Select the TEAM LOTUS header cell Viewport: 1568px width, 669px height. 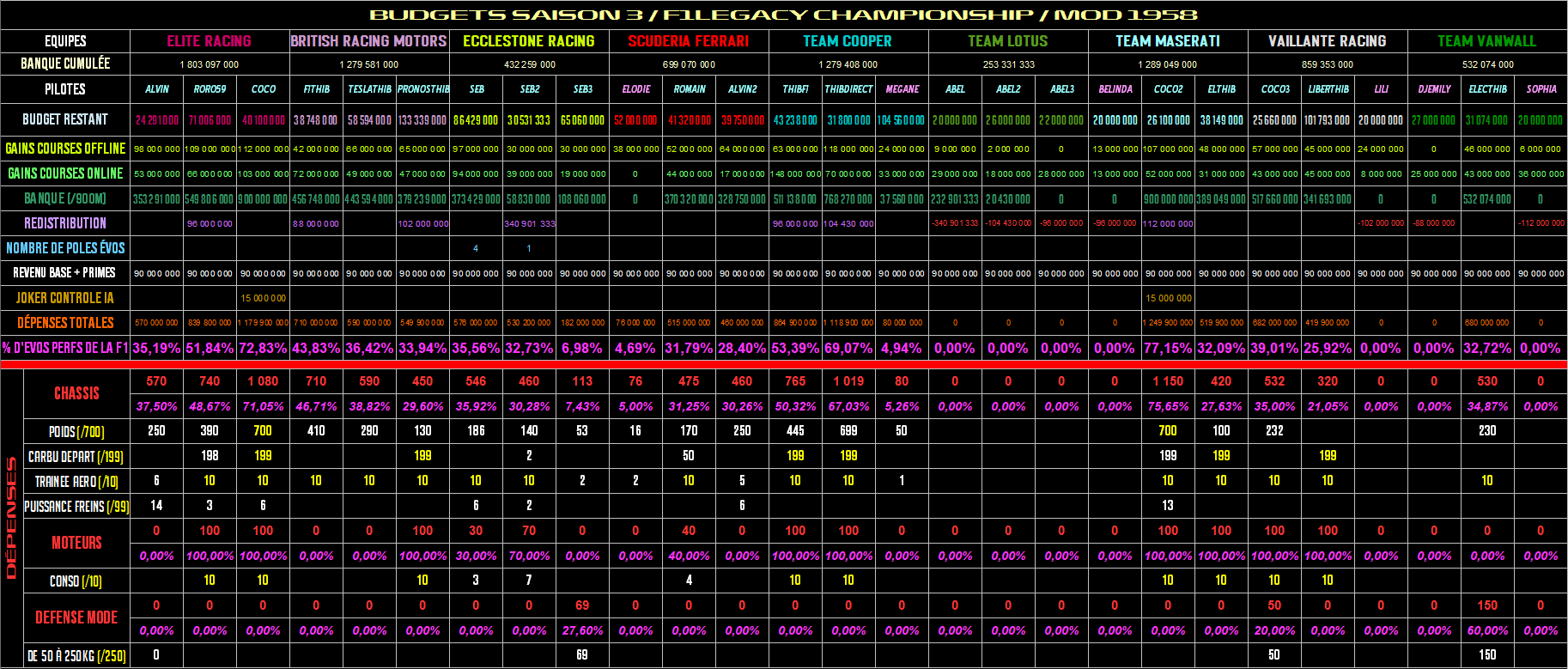coord(1008,40)
